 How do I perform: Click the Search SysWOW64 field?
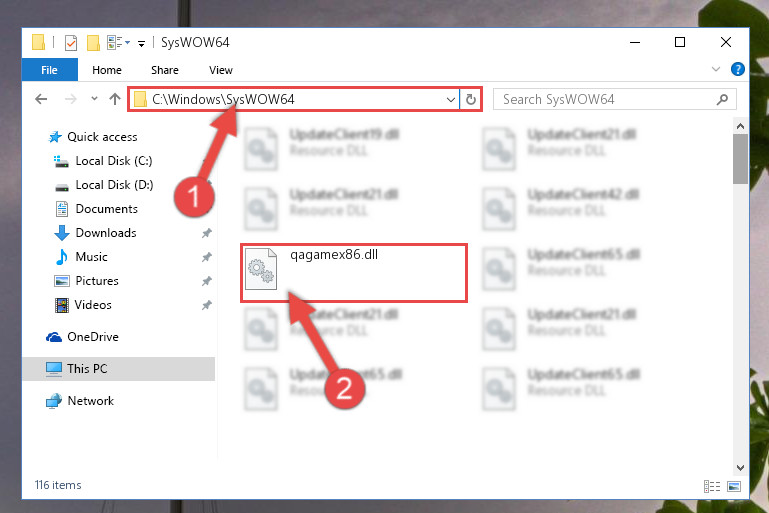(x=615, y=100)
